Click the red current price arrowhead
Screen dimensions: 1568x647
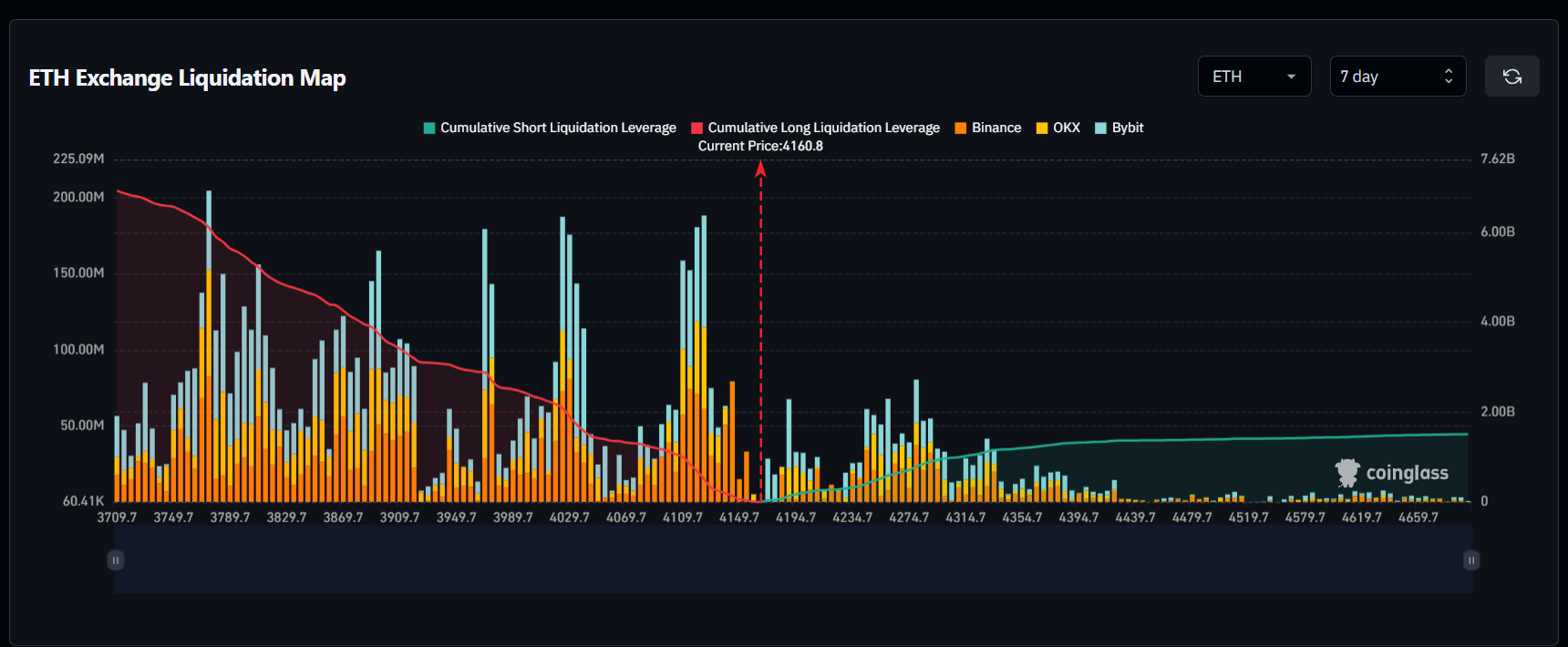760,169
